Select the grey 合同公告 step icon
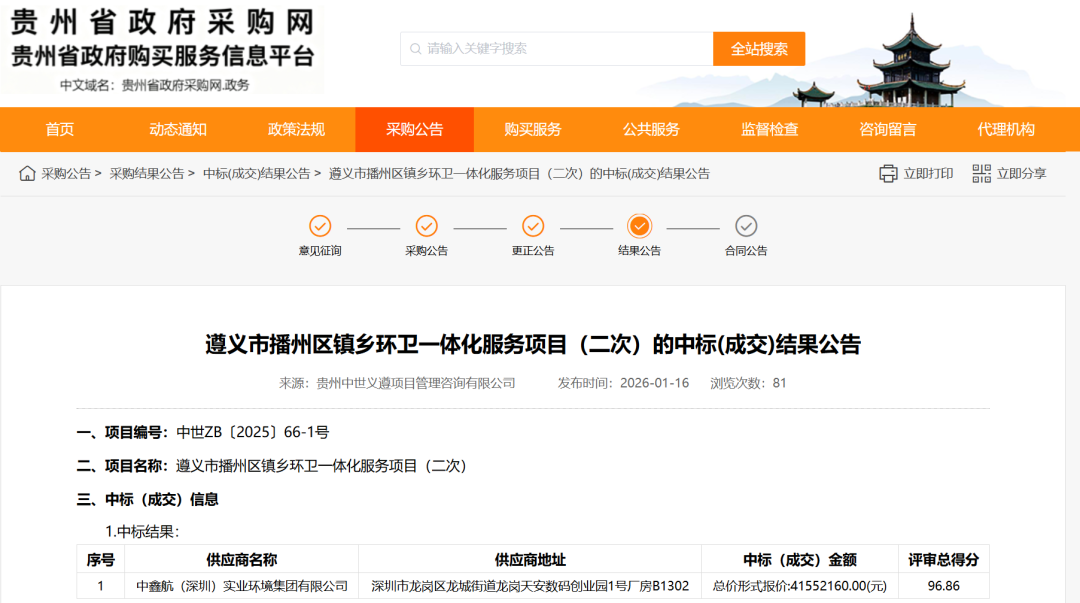 coord(746,226)
